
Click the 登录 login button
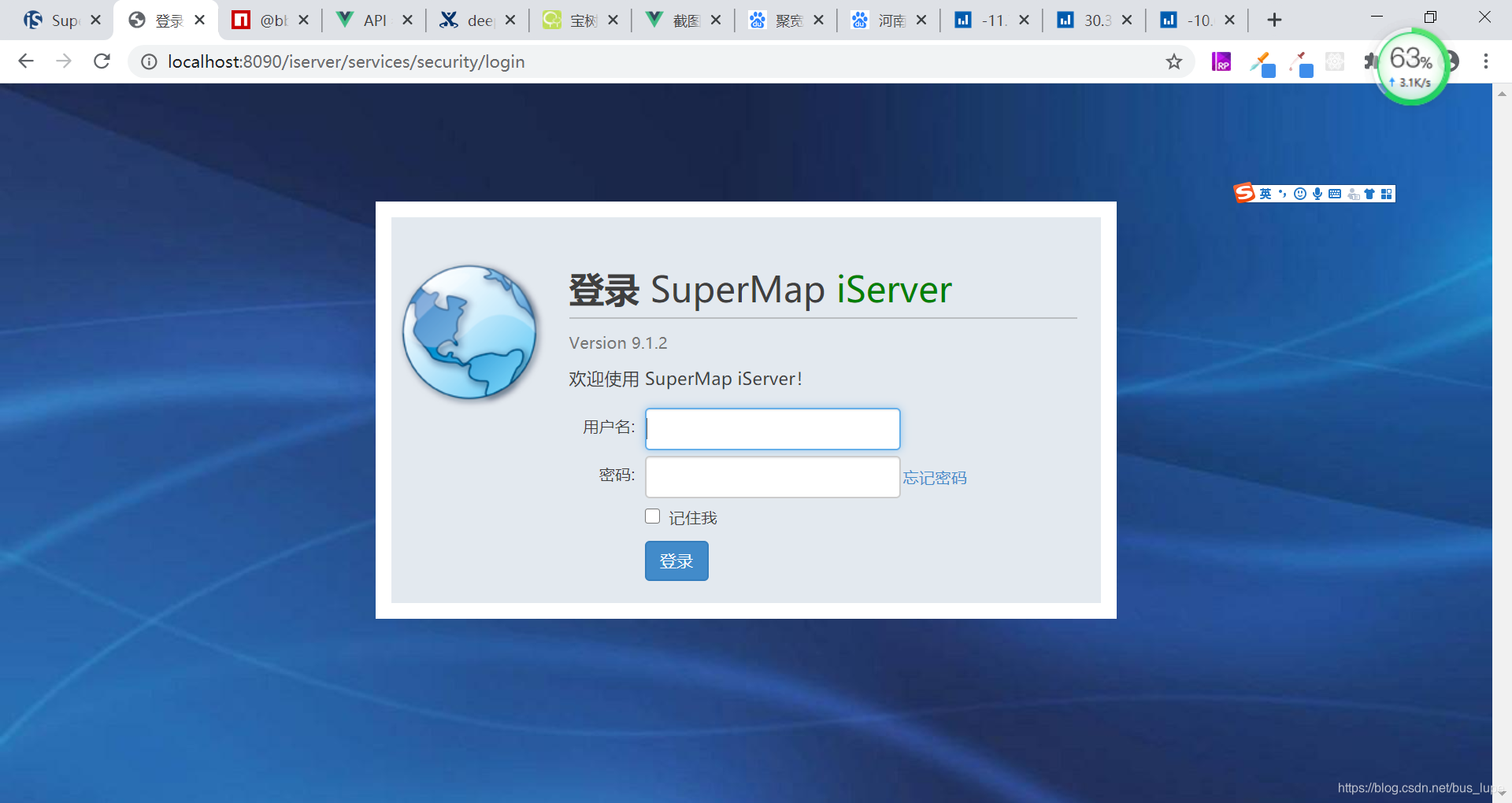[x=676, y=561]
